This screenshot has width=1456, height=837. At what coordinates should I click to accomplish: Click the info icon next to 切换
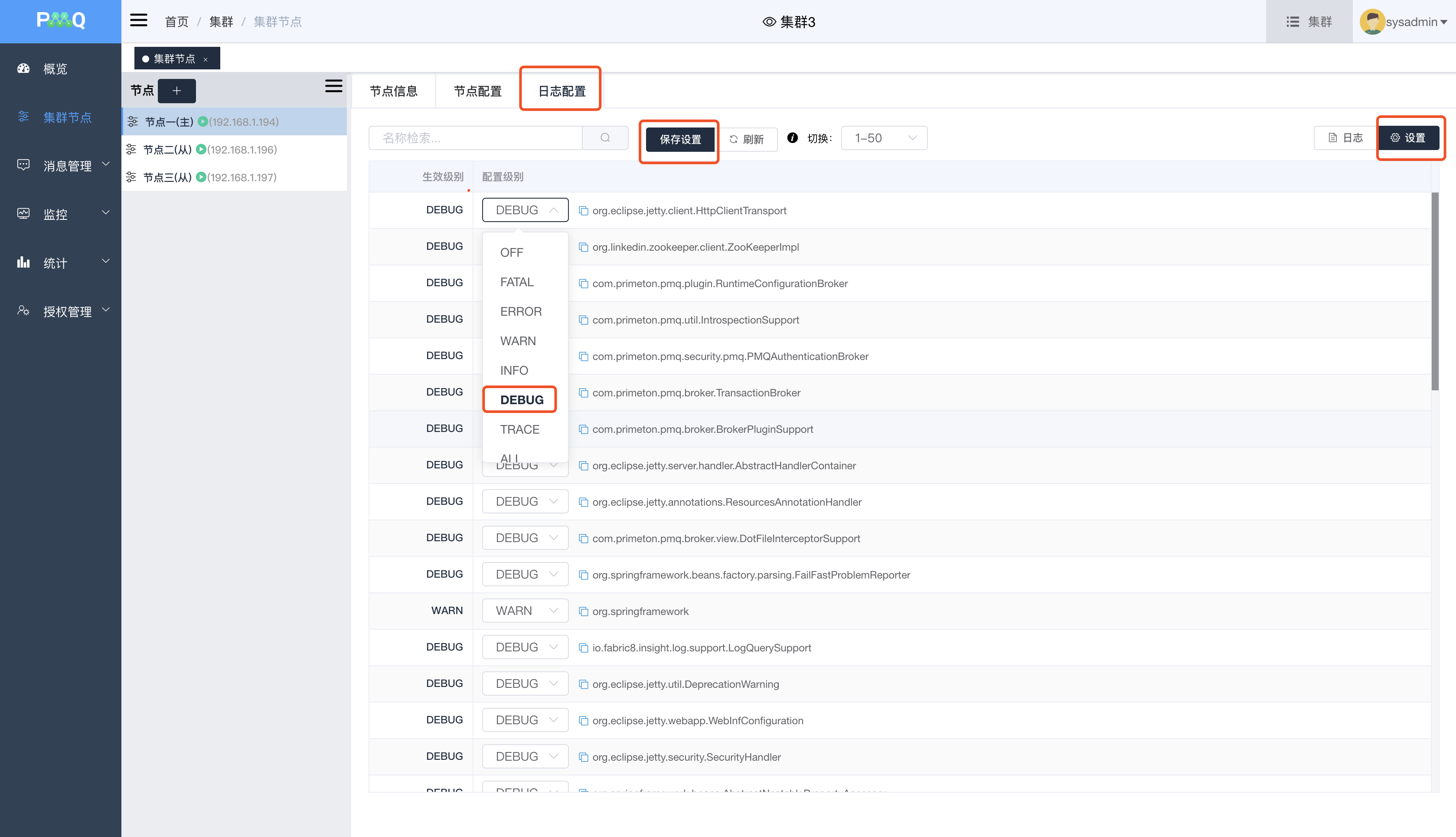(x=792, y=138)
